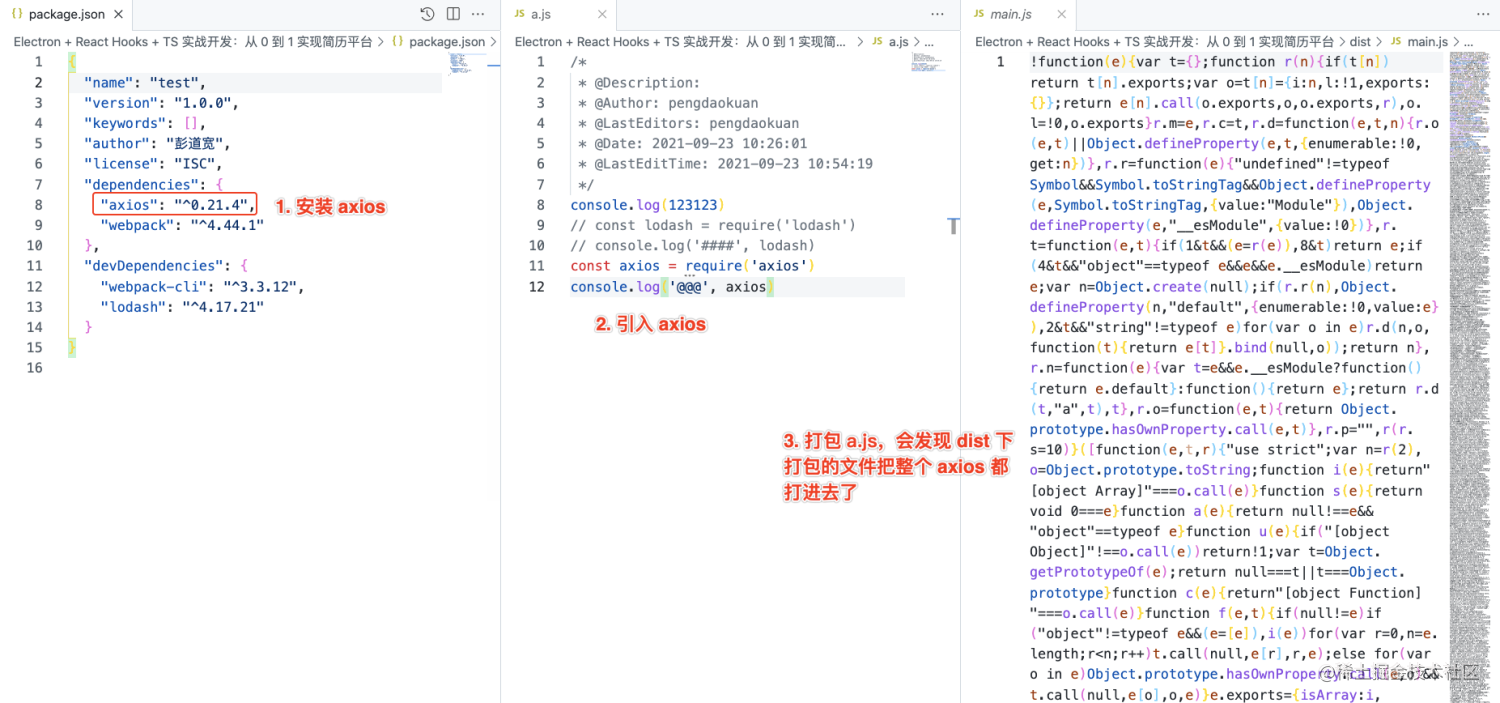This screenshot has width=1500, height=703.
Task: Open the package.json breadcrumb dropdown
Action: [446, 42]
